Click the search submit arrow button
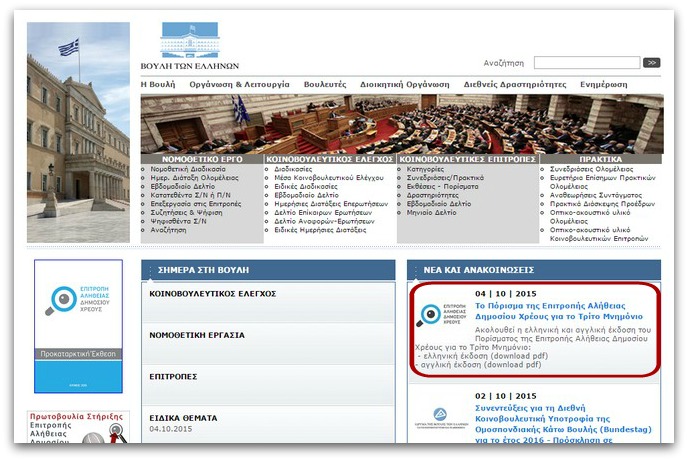This screenshot has height=461, width=688. click(651, 63)
